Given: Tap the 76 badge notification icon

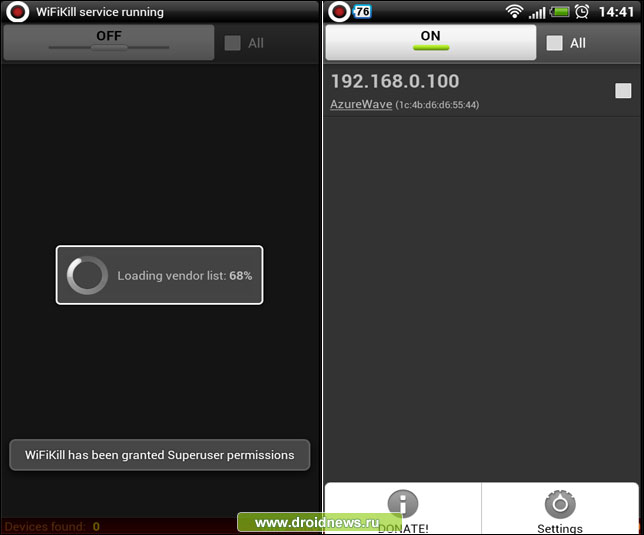Looking at the screenshot, I should 362,11.
